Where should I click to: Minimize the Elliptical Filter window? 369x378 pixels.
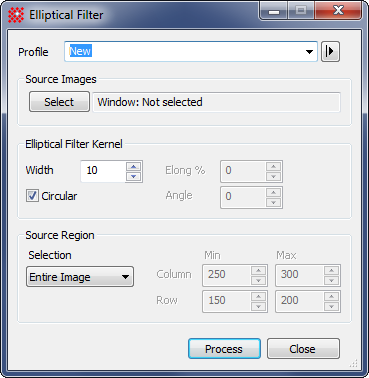pos(274,11)
